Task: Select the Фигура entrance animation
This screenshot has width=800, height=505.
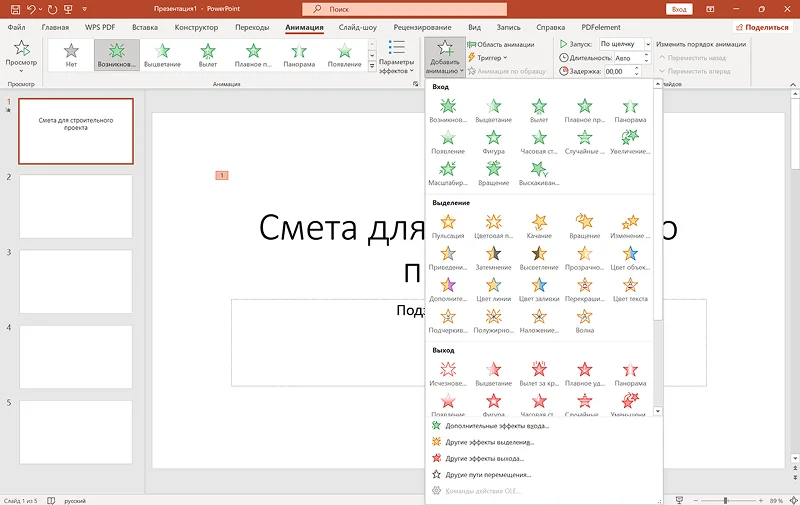Action: point(493,140)
